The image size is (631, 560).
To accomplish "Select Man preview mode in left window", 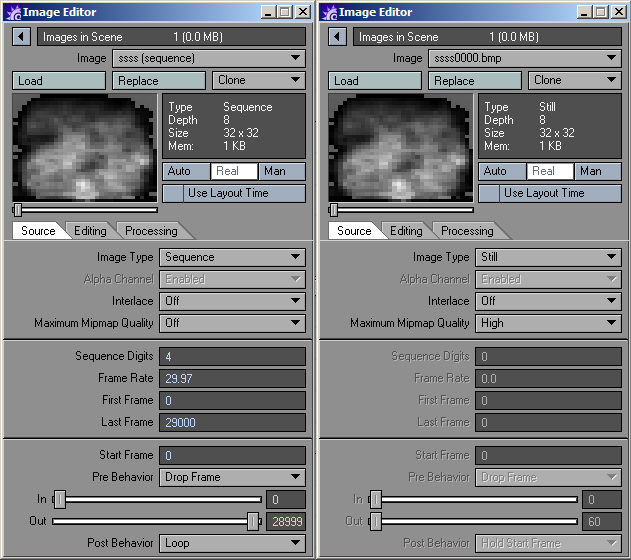I will pos(282,171).
